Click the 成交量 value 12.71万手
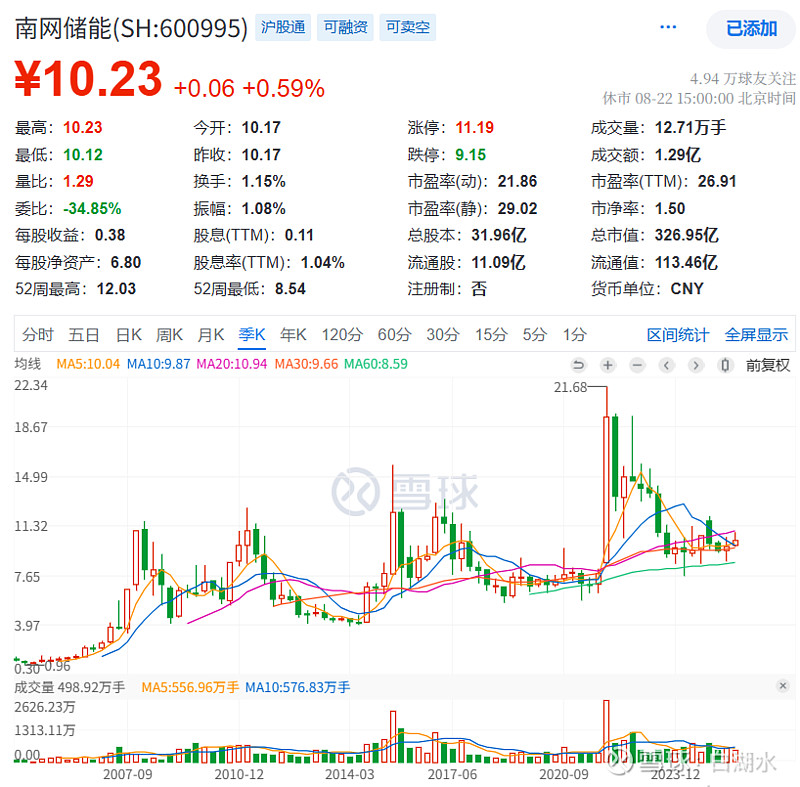The width and height of the screenshot is (800, 787). pyautogui.click(x=690, y=128)
